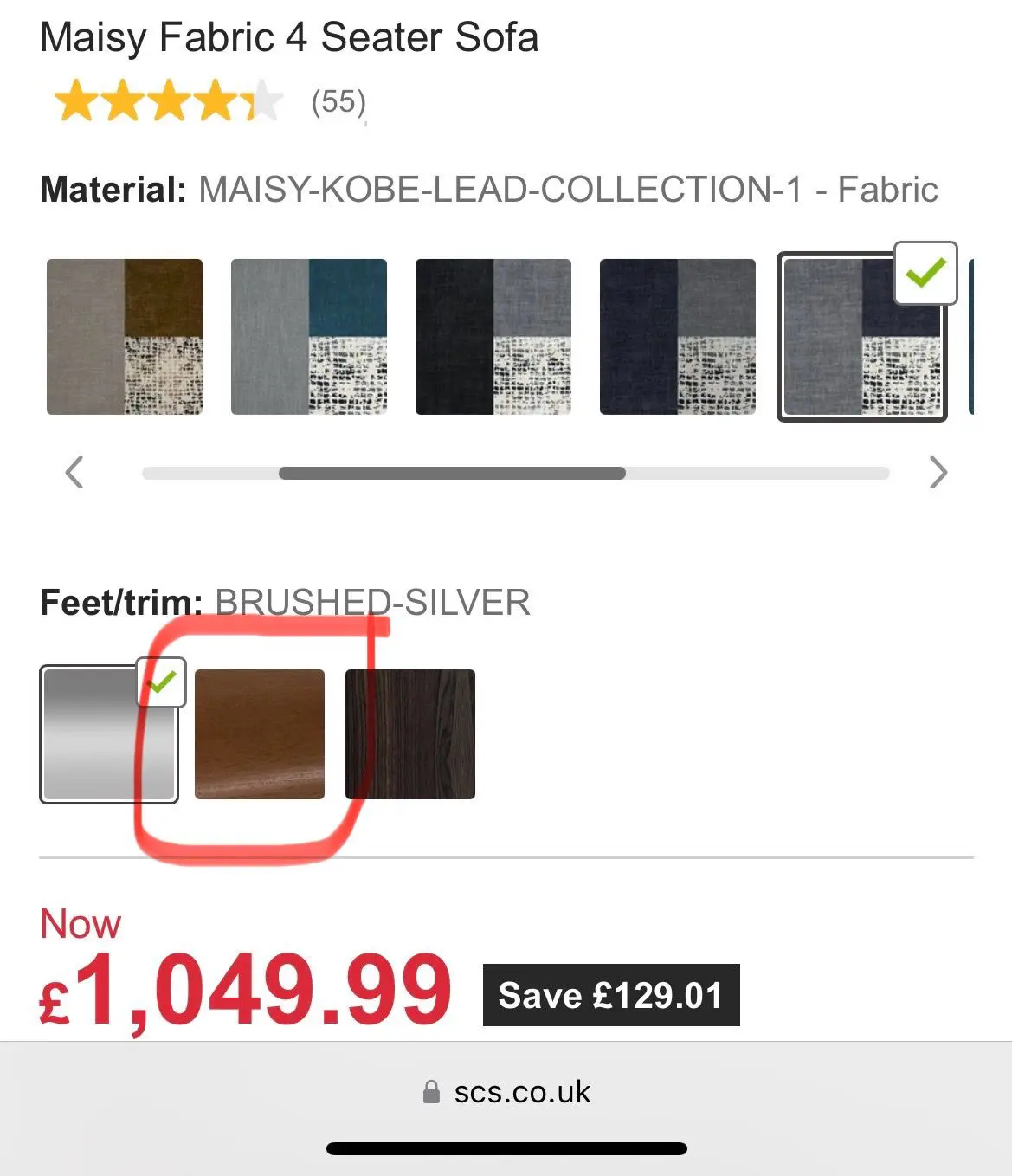Click the currently selected grey fabric swatch
The height and width of the screenshot is (1176, 1012).
862,337
